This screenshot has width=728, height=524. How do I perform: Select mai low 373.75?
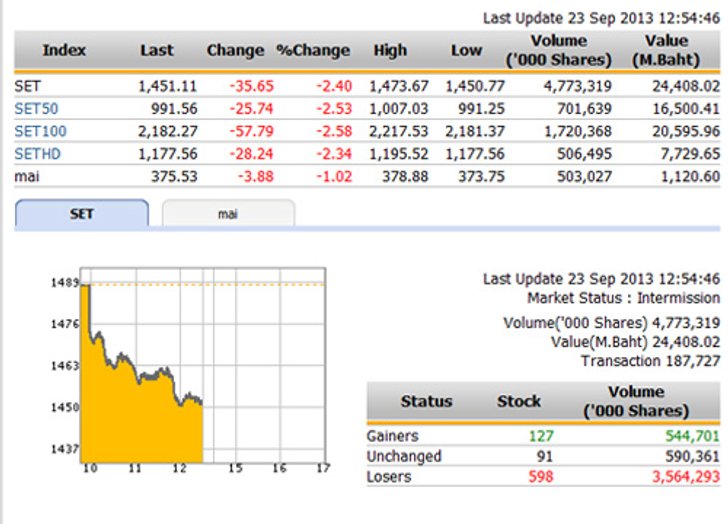tap(481, 176)
